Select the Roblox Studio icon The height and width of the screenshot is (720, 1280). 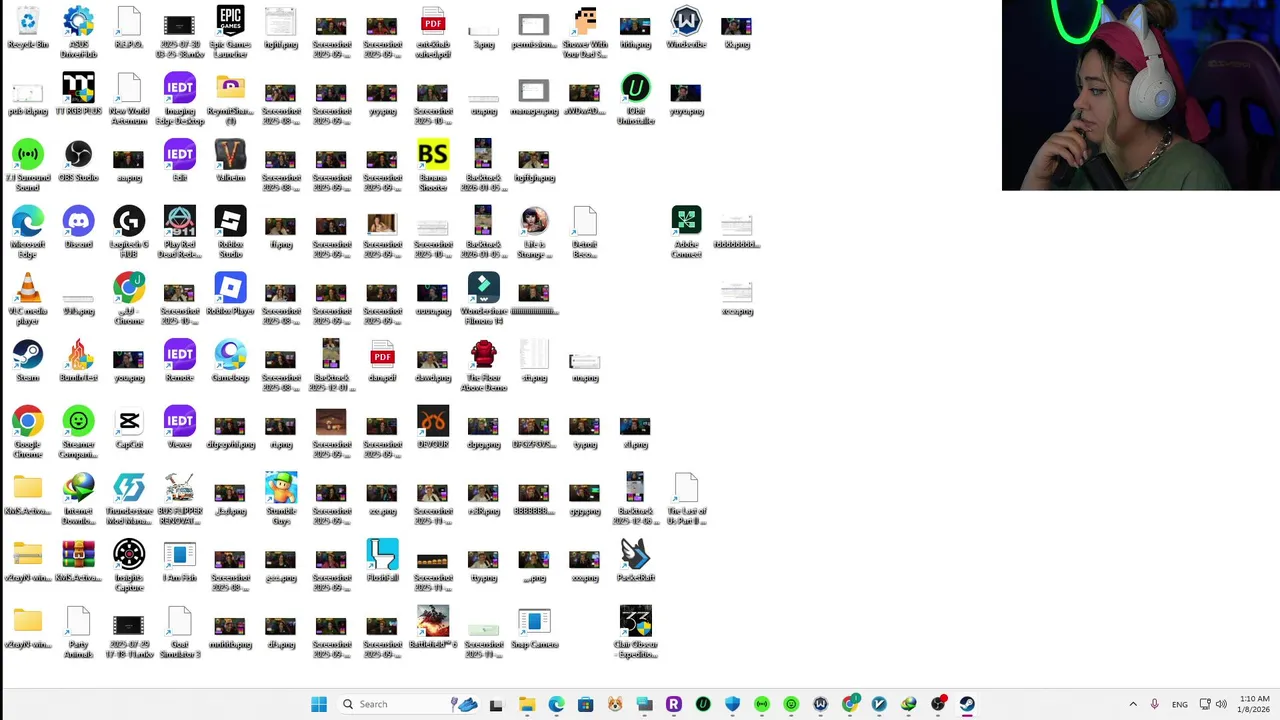[x=230, y=232]
